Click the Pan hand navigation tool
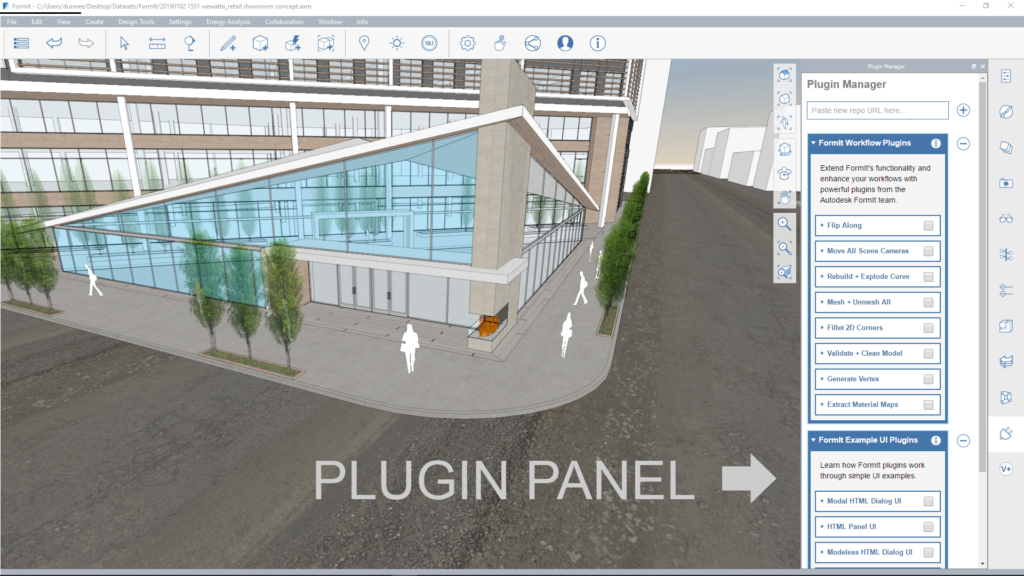This screenshot has height=576, width=1024. click(x=784, y=198)
